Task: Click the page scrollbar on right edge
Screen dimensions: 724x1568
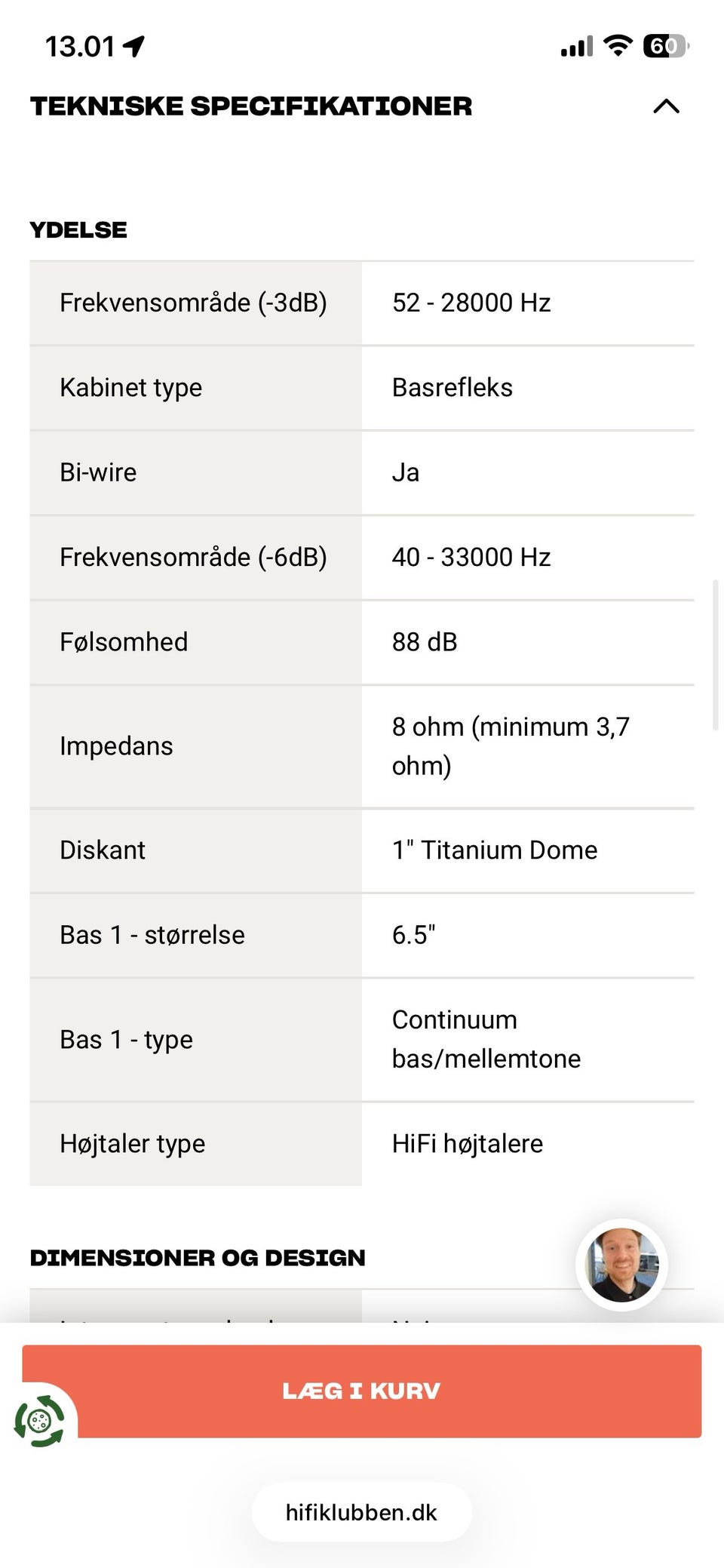Action: 715,655
